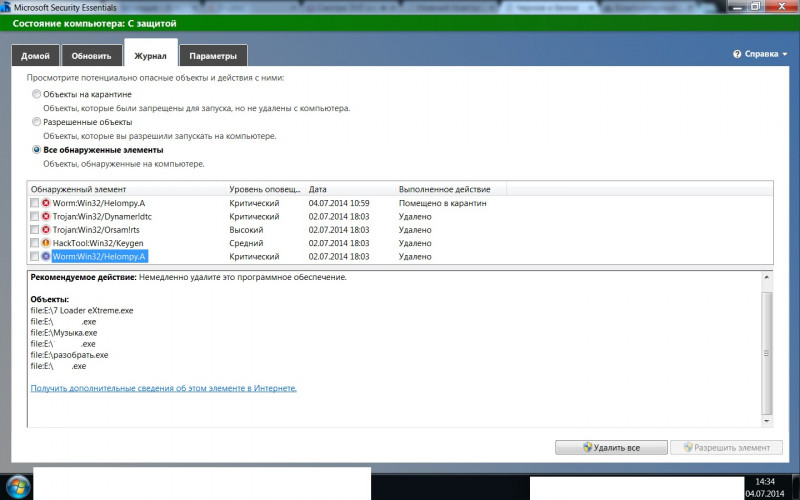Select the Trojan:Win32/Dynamer!dtc entry

(x=102, y=216)
